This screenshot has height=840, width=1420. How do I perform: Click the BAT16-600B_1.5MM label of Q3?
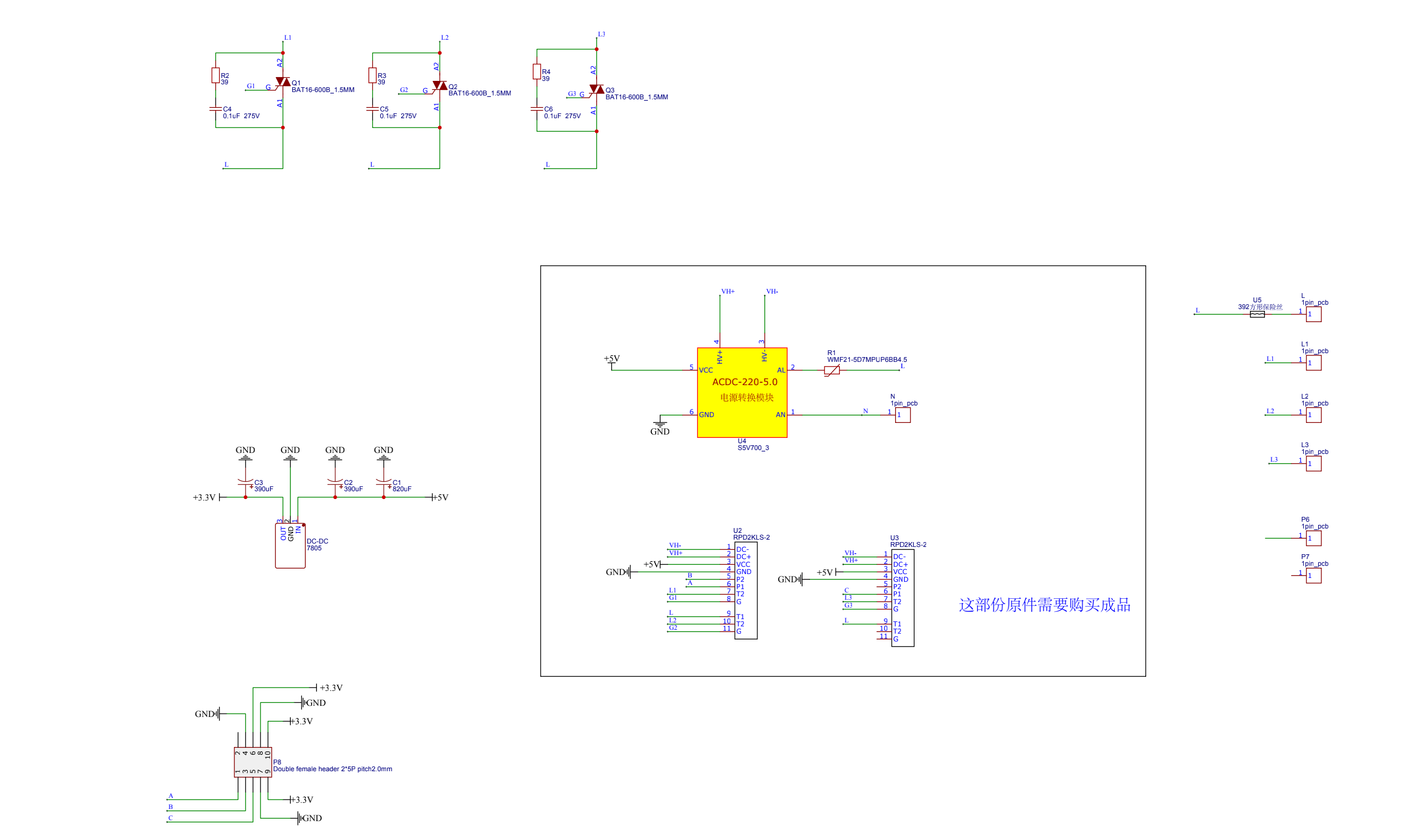tap(636, 97)
